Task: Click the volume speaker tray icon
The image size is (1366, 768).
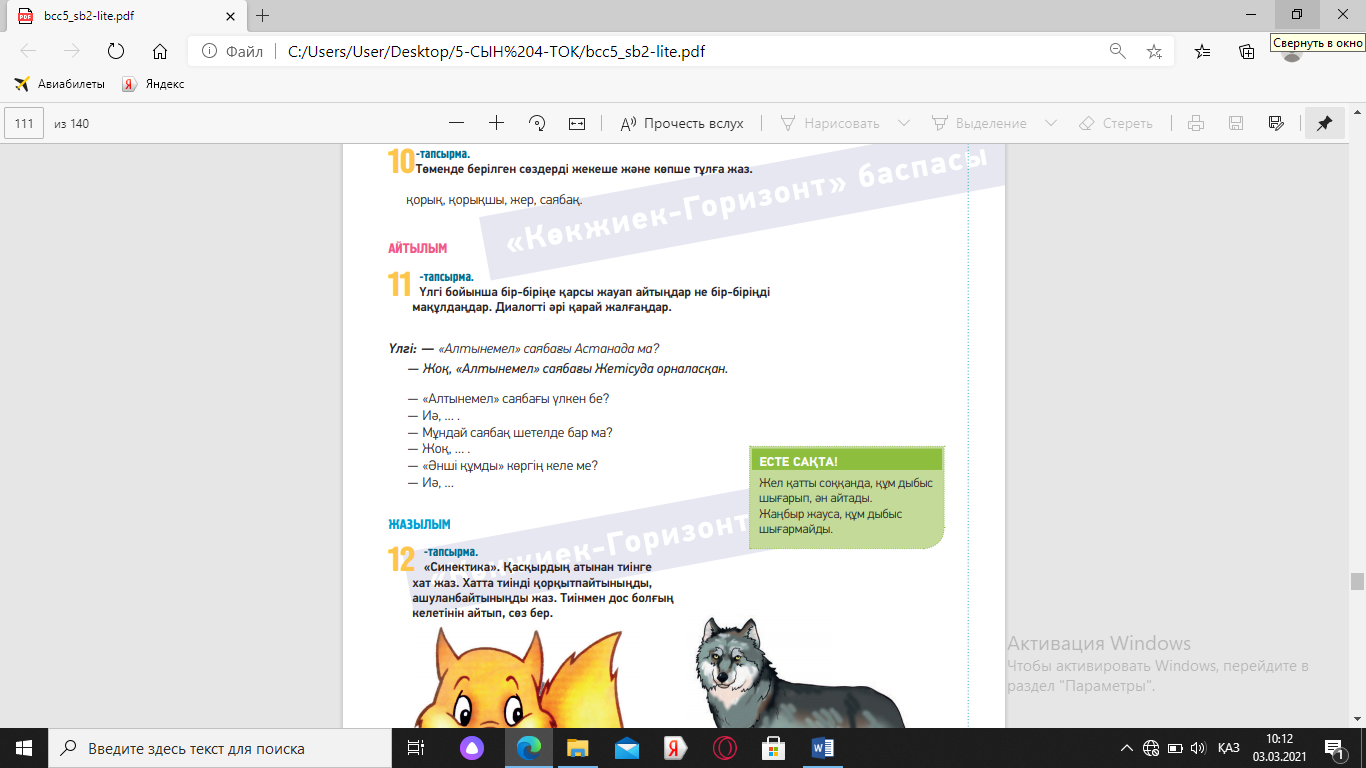Action: (1196, 748)
